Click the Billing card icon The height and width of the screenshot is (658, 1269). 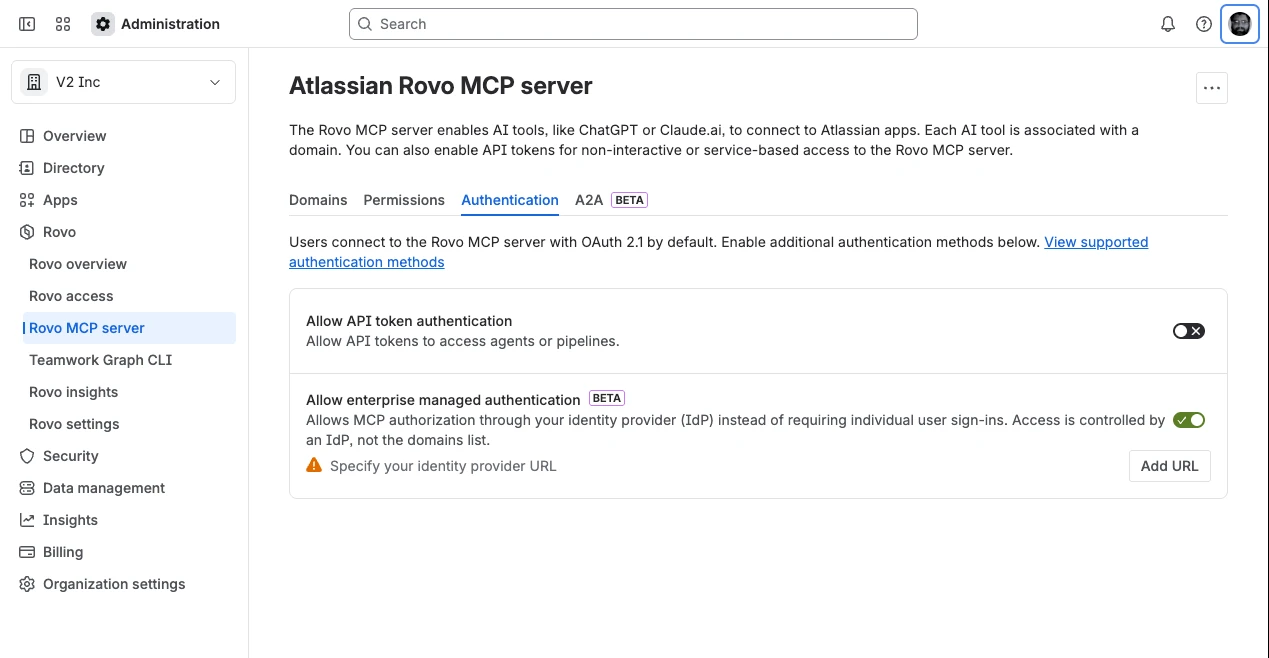click(27, 552)
